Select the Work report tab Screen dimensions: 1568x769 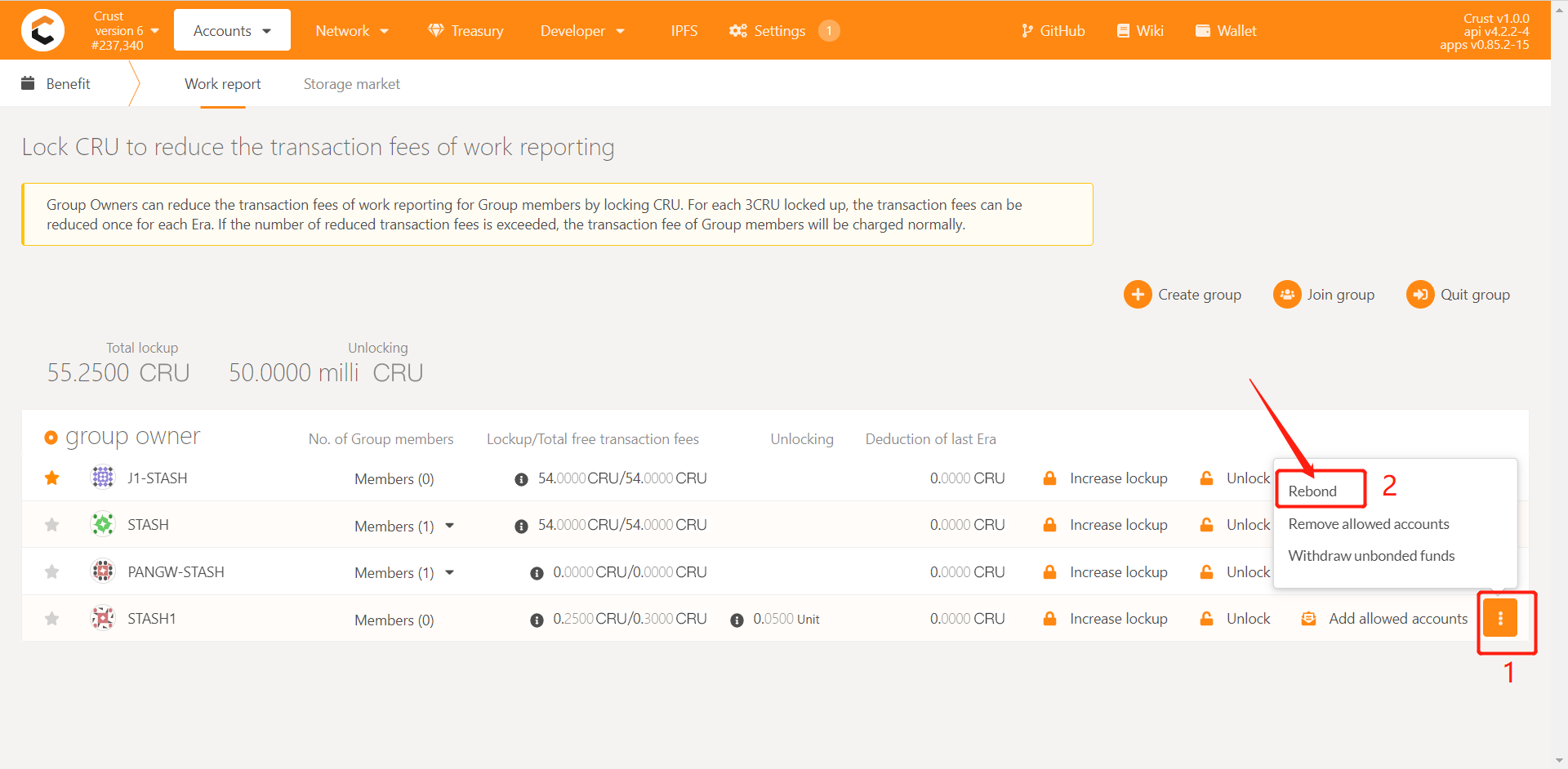[222, 84]
